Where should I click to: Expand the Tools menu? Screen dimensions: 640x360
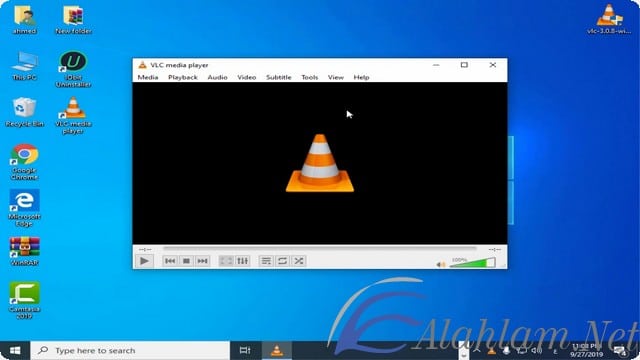[309, 77]
